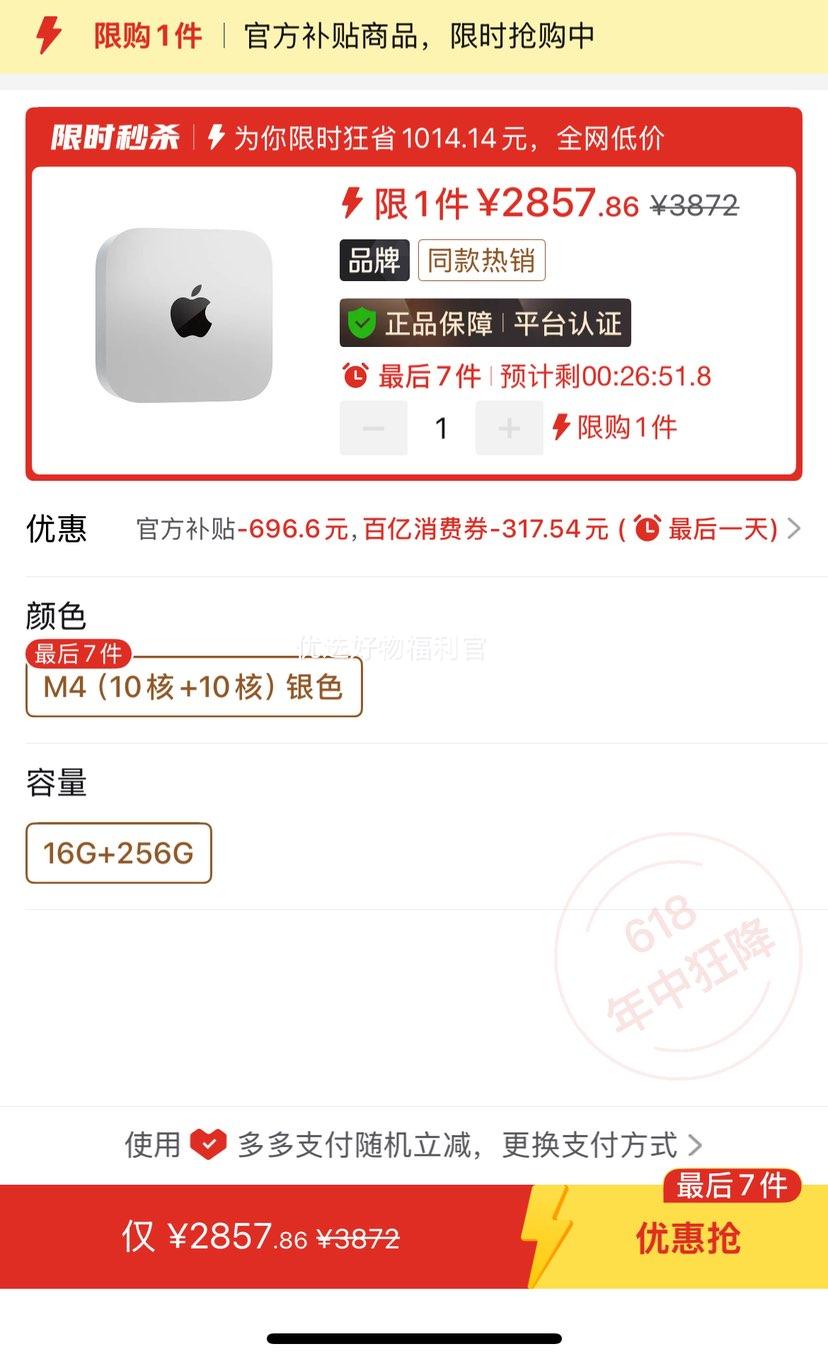The image size is (828, 1361).
Task: Tap the 限时秒杀 flash sale header
Action: (x=115, y=138)
